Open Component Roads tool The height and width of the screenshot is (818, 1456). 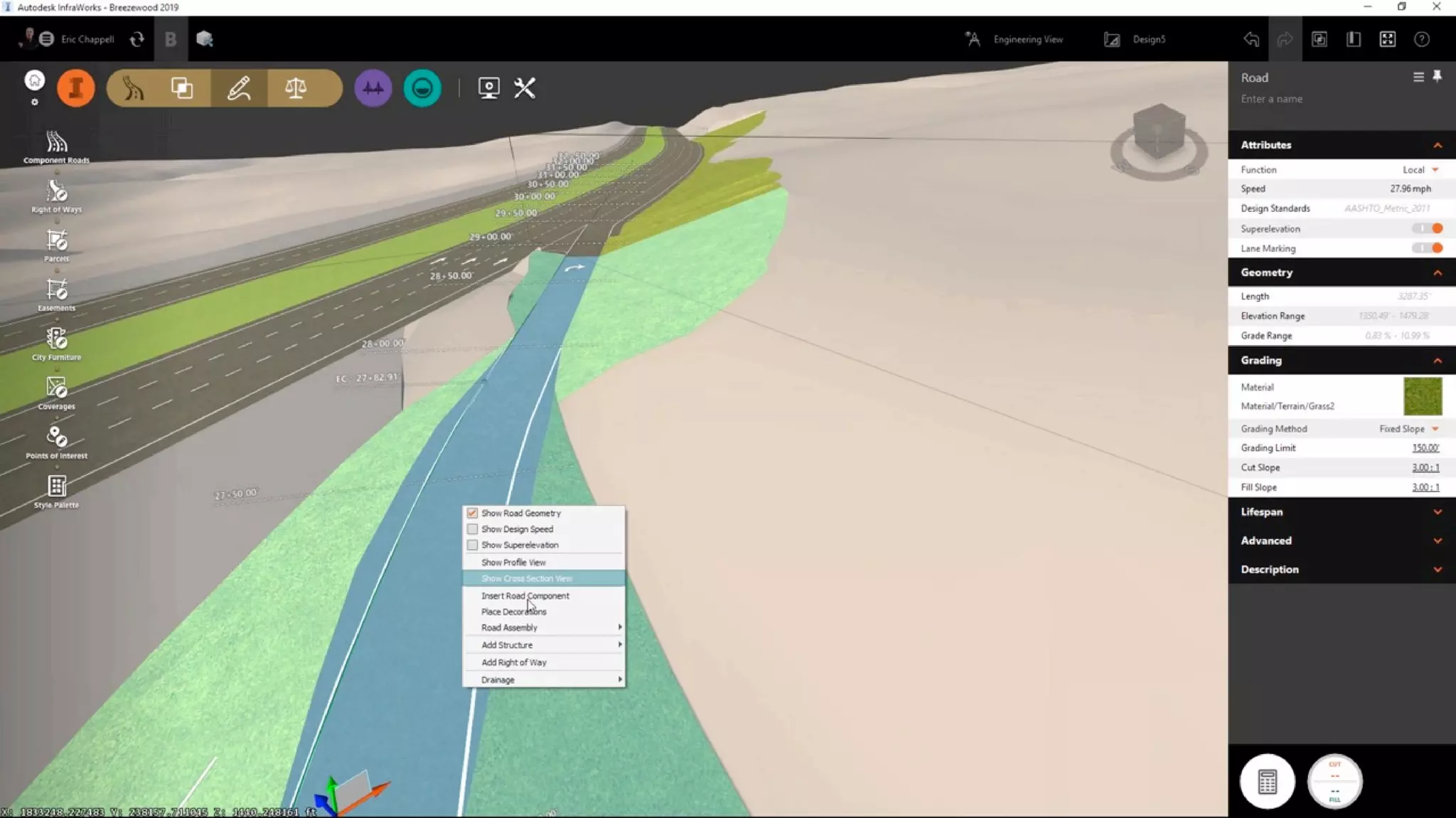[x=56, y=147]
